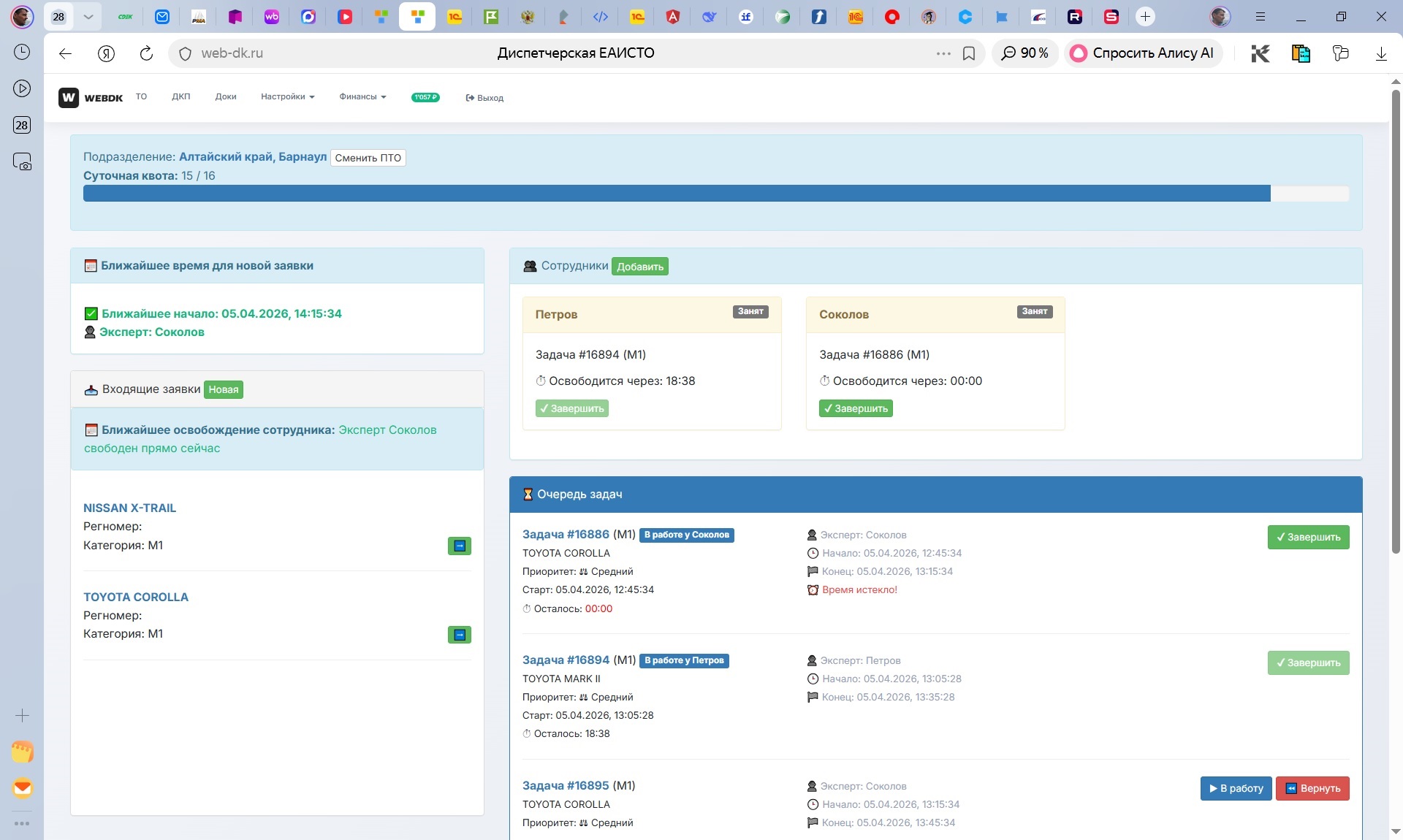Click the WEBDK logo icon
This screenshot has height=840, width=1403.
[69, 97]
